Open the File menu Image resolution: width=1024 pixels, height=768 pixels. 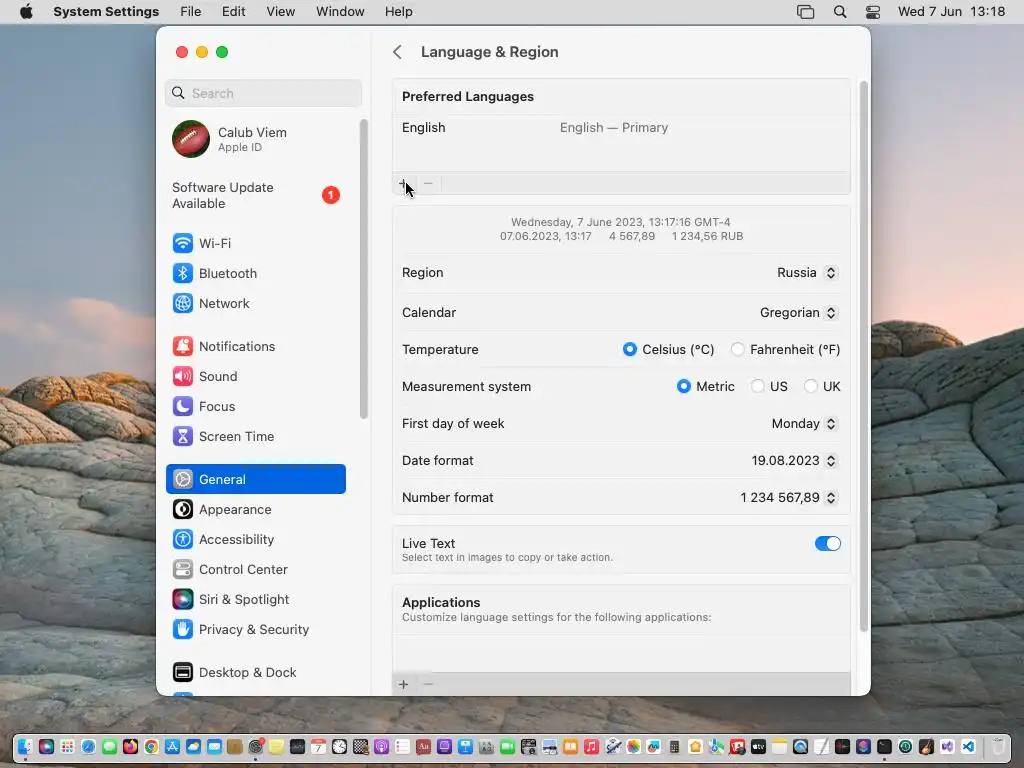pyautogui.click(x=191, y=12)
